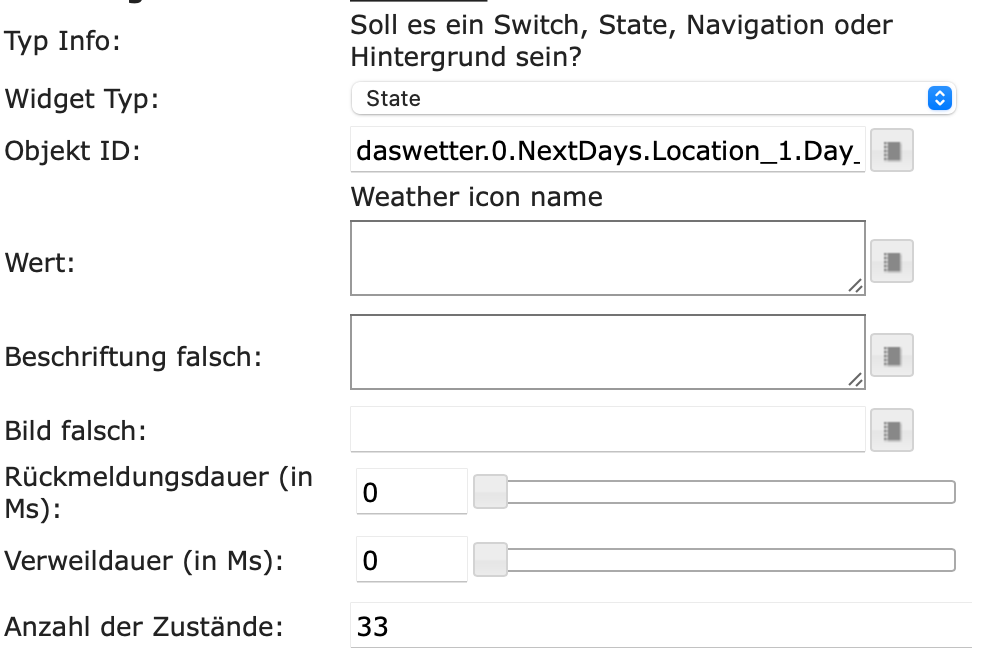The height and width of the screenshot is (648, 998).
Task: Click the Rückmeldungsdauer number field
Action: pos(411,493)
